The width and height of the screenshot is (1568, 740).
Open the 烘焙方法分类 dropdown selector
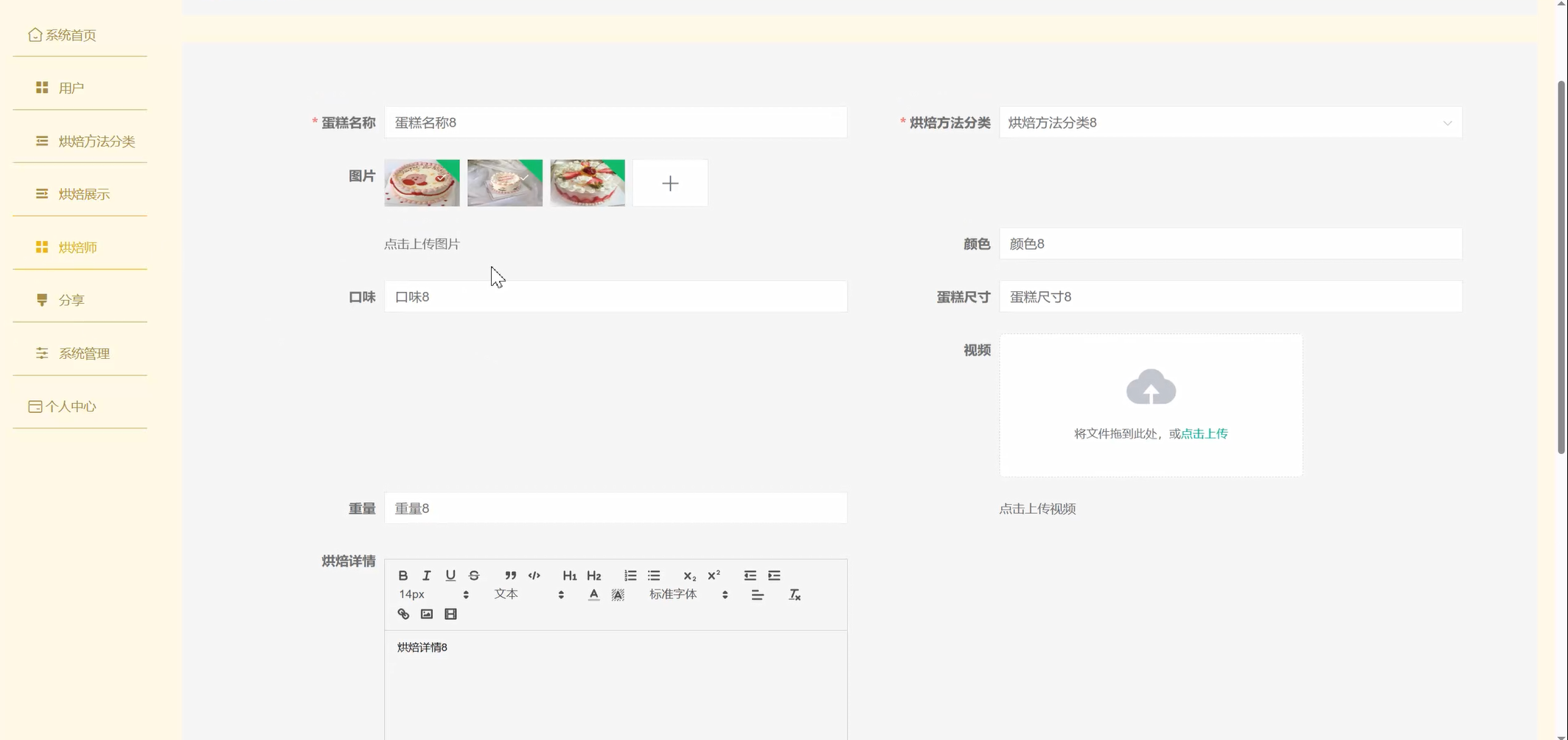[x=1230, y=122]
